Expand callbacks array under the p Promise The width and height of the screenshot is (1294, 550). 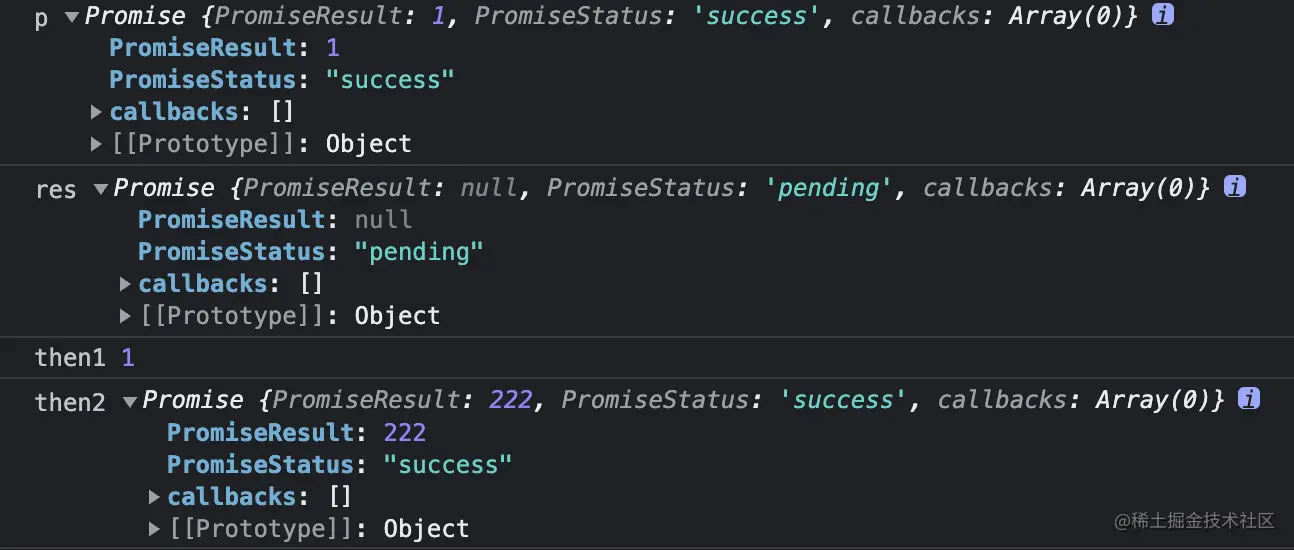coord(96,111)
